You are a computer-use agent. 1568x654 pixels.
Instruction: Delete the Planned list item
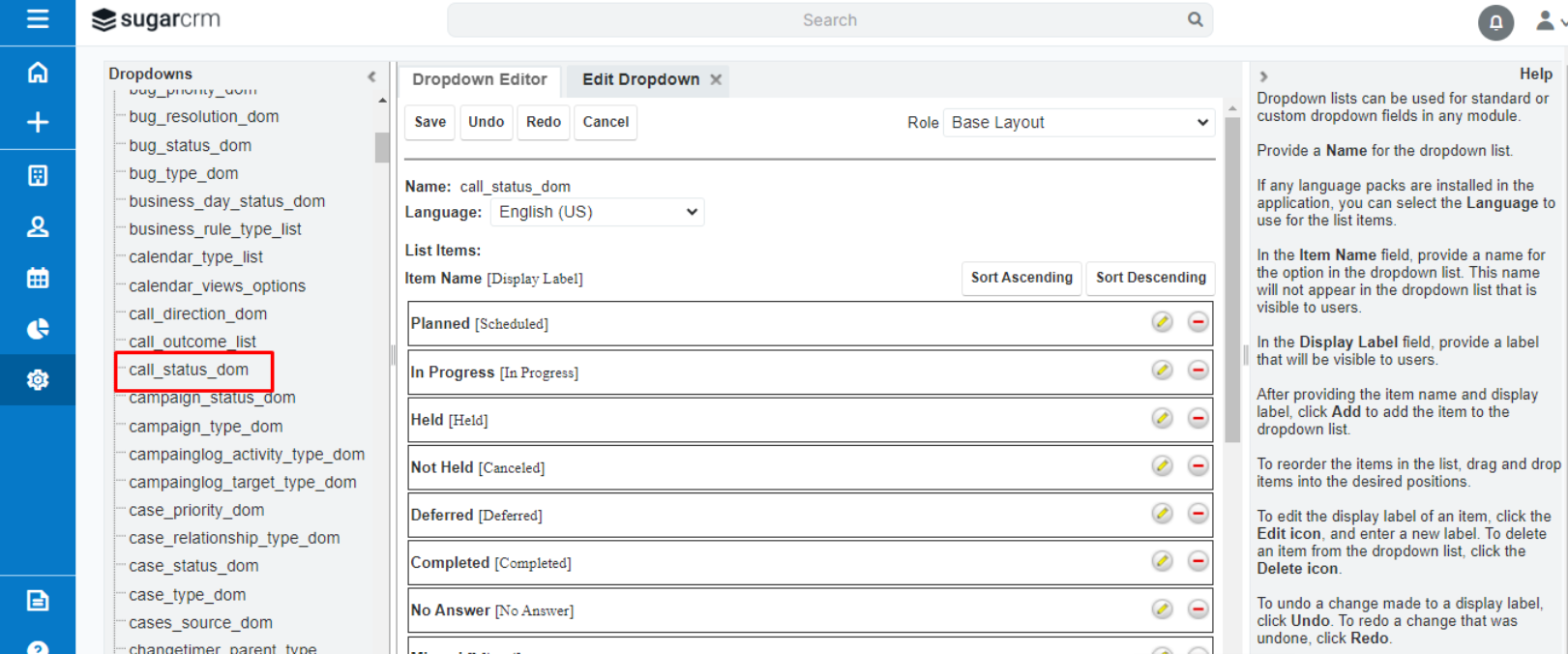coord(1198,322)
